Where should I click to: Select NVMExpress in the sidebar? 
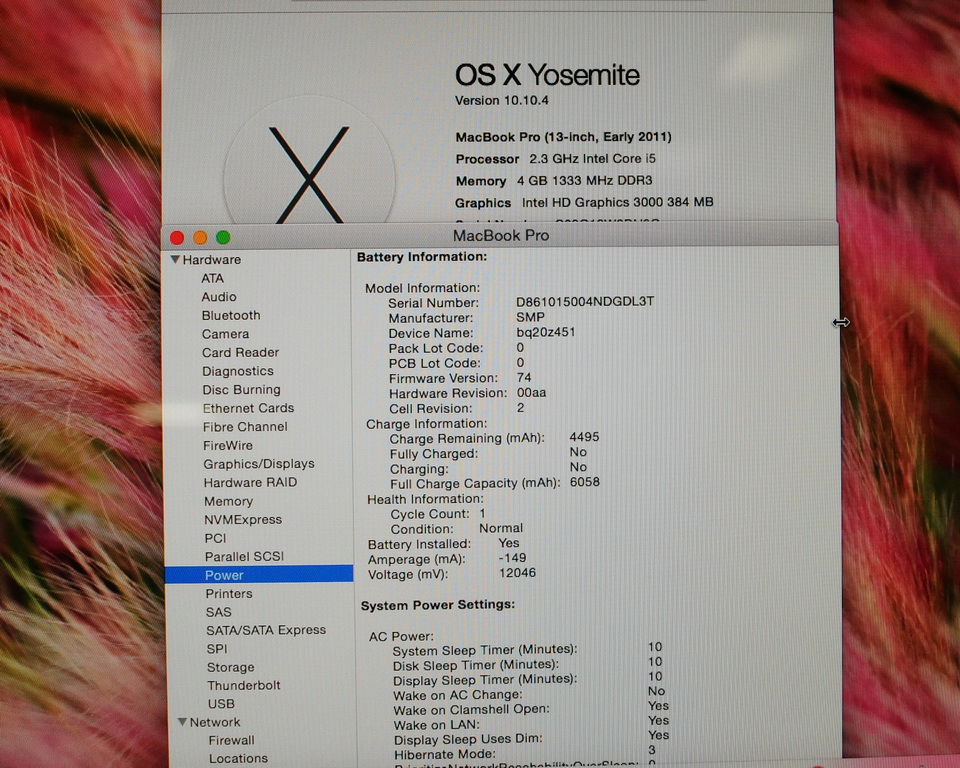pos(242,519)
